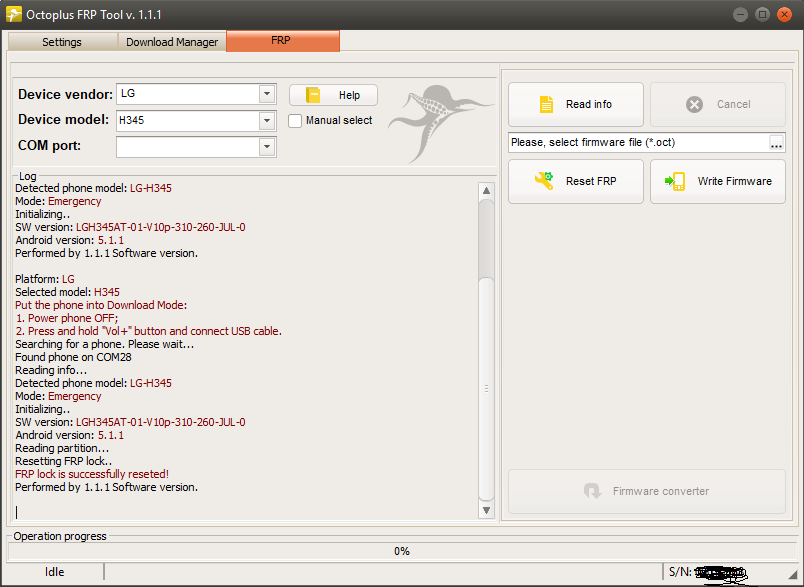
Task: Click 'Platform: LG' log line
Action: pos(45,279)
